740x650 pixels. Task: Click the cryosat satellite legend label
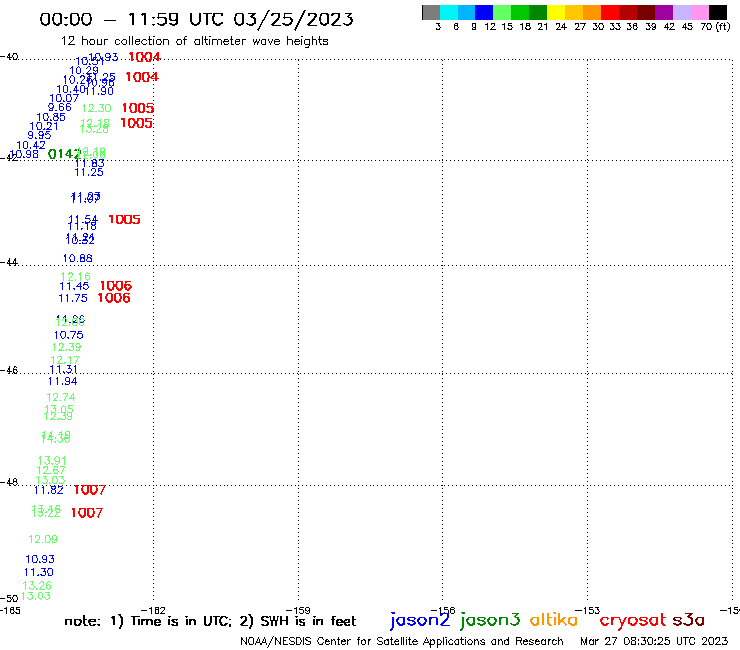pos(632,620)
